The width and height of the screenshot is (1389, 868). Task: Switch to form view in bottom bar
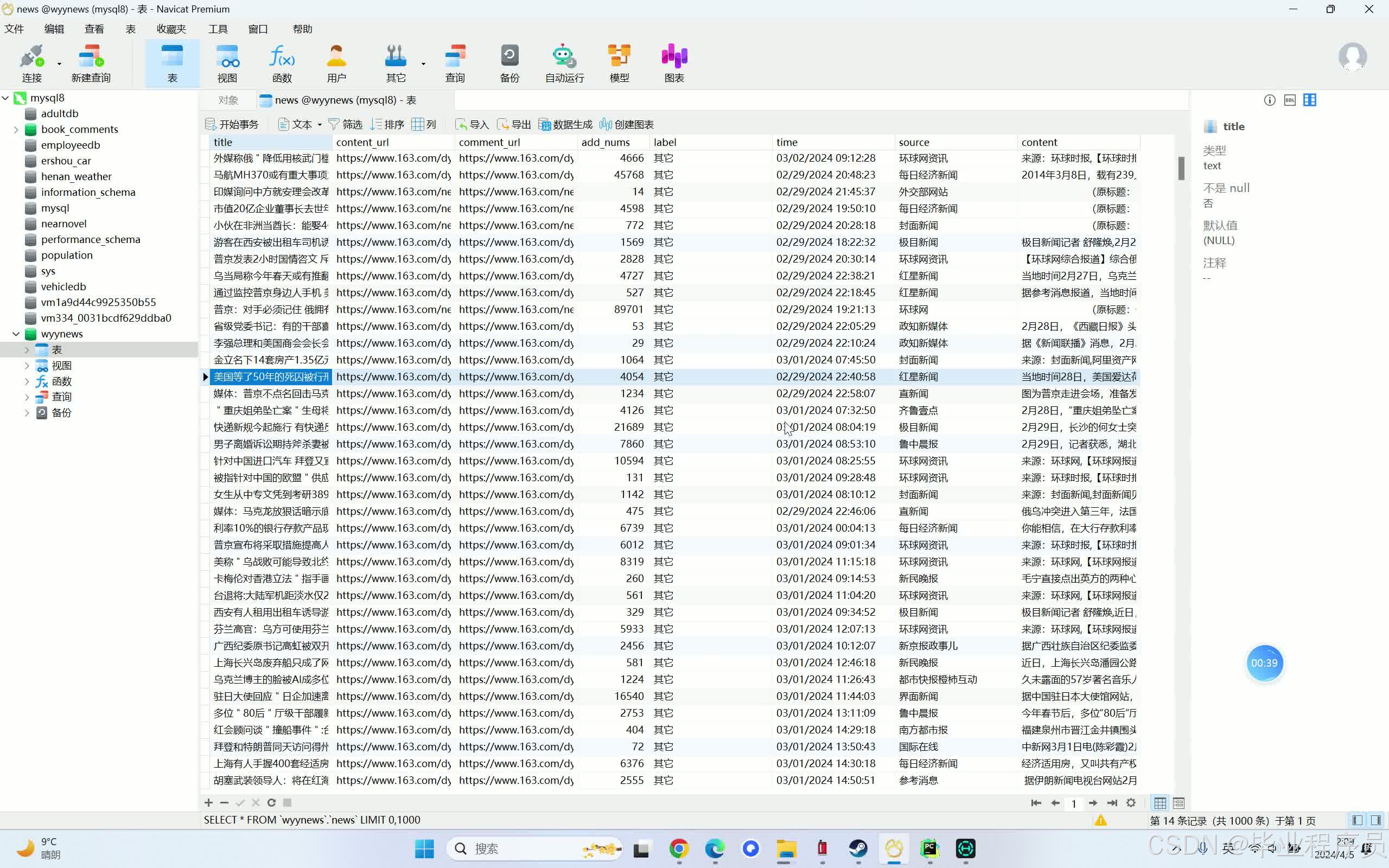(1179, 803)
